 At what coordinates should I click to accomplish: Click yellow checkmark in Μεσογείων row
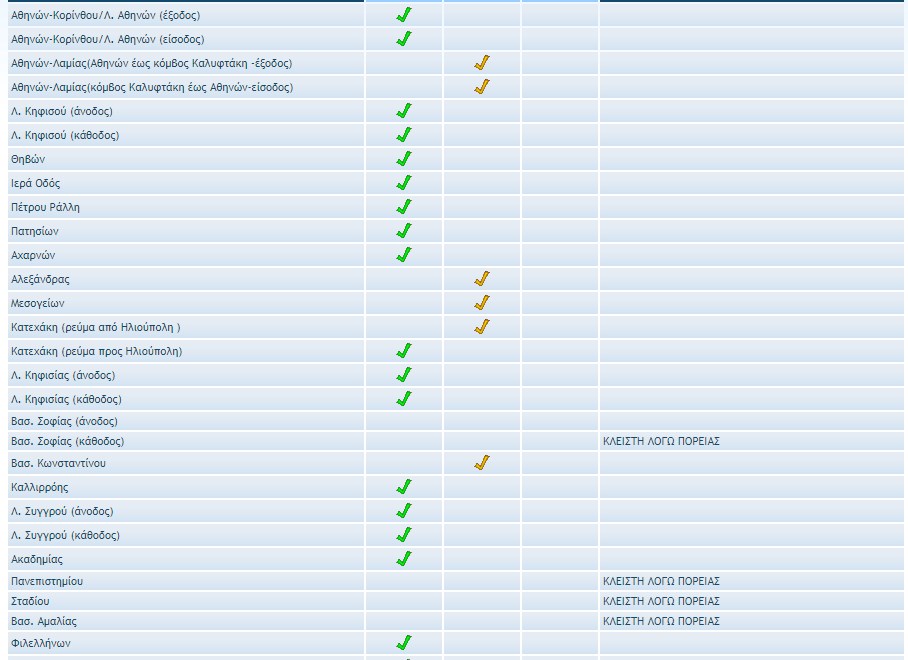tap(482, 303)
